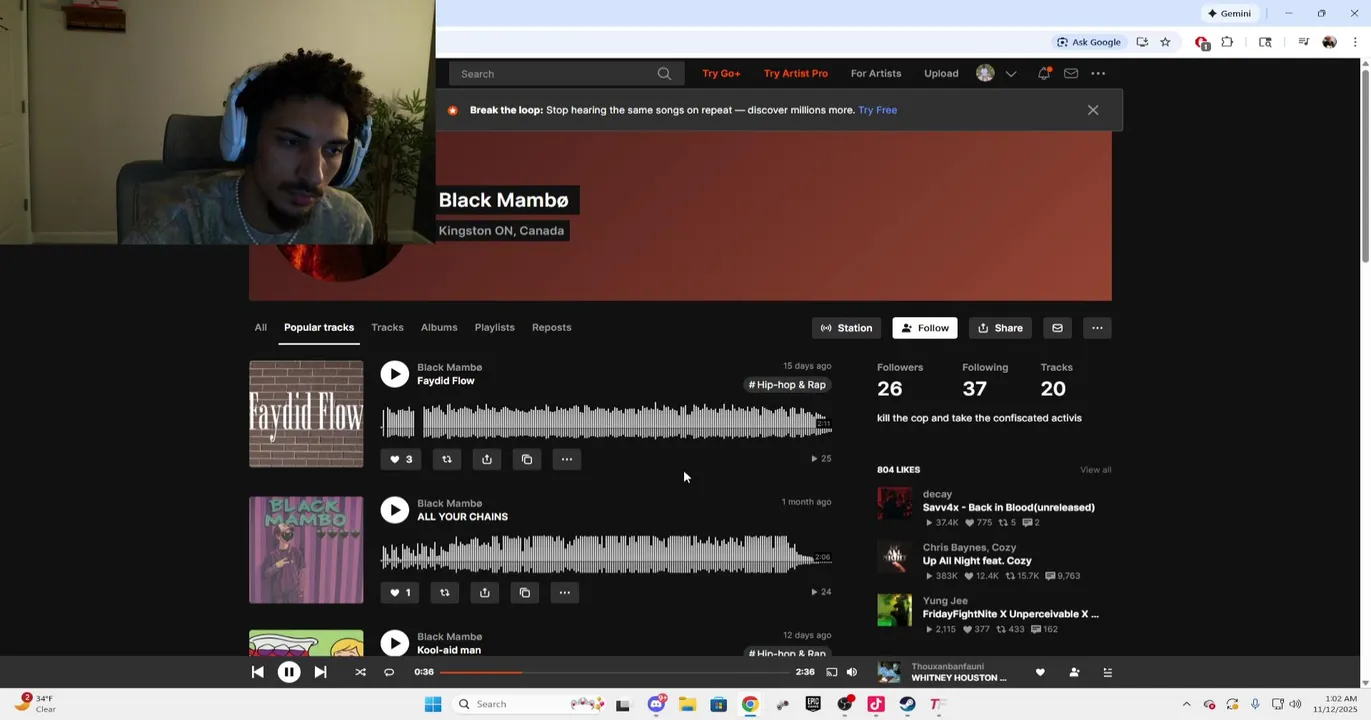1371x720 pixels.
Task: Like the now playing WHITNEY HOUSTON track
Action: [x=1040, y=672]
